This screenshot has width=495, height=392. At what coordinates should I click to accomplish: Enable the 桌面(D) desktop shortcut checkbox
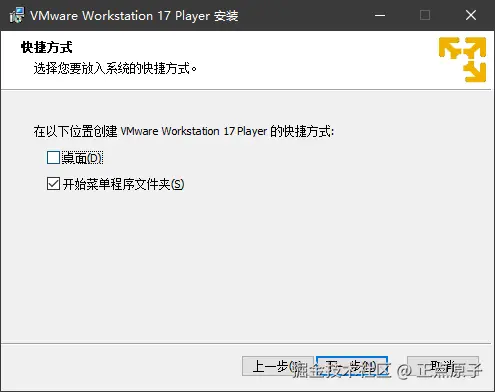click(x=53, y=158)
